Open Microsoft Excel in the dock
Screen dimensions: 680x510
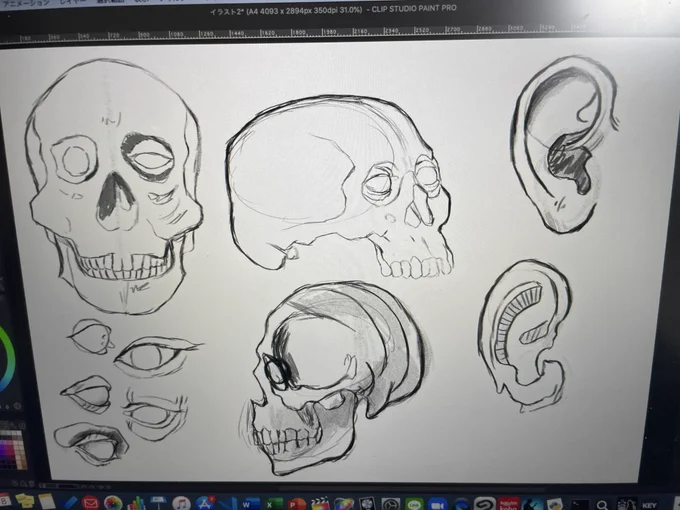(x=274, y=504)
